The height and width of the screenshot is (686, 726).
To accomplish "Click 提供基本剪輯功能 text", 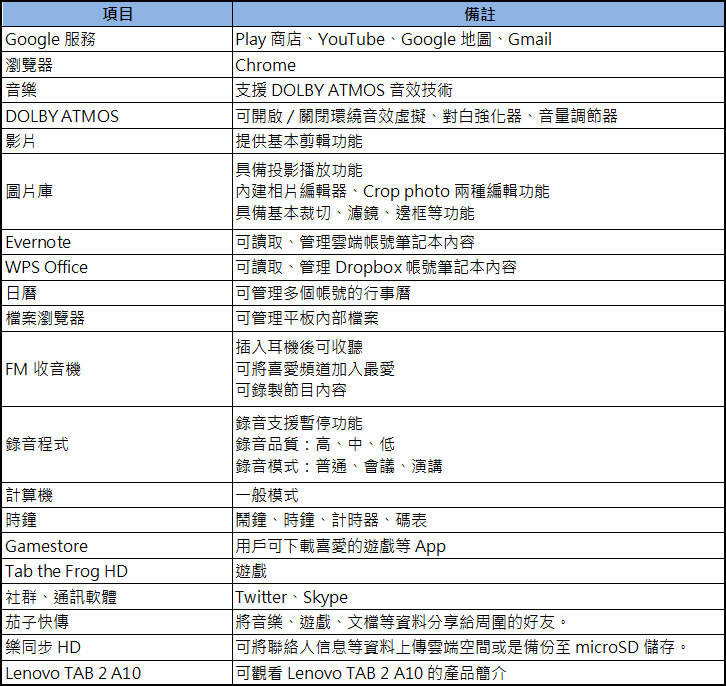I will pyautogui.click(x=299, y=141).
